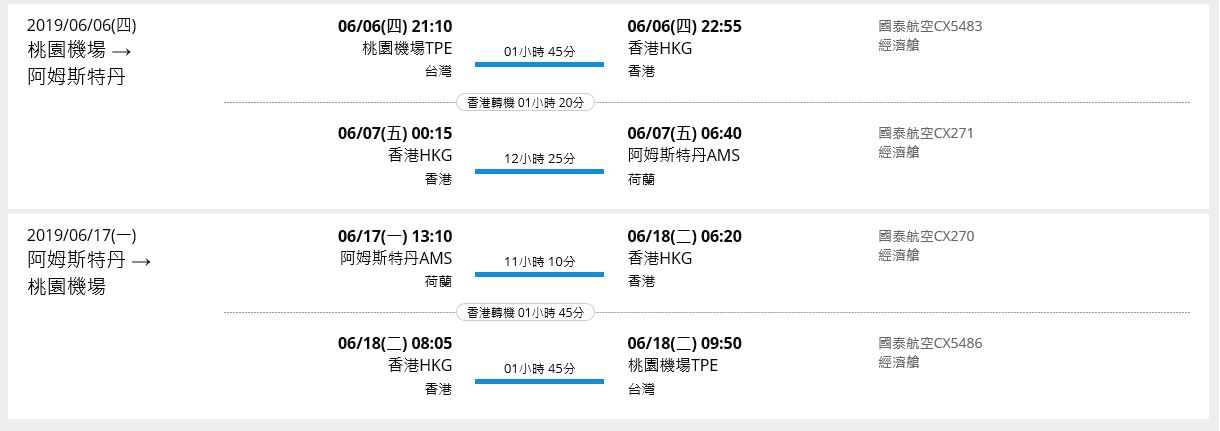Image resolution: width=1220 pixels, height=431 pixels.
Task: Click the 06/17(一) 13:10 departure time
Action: tap(395, 237)
